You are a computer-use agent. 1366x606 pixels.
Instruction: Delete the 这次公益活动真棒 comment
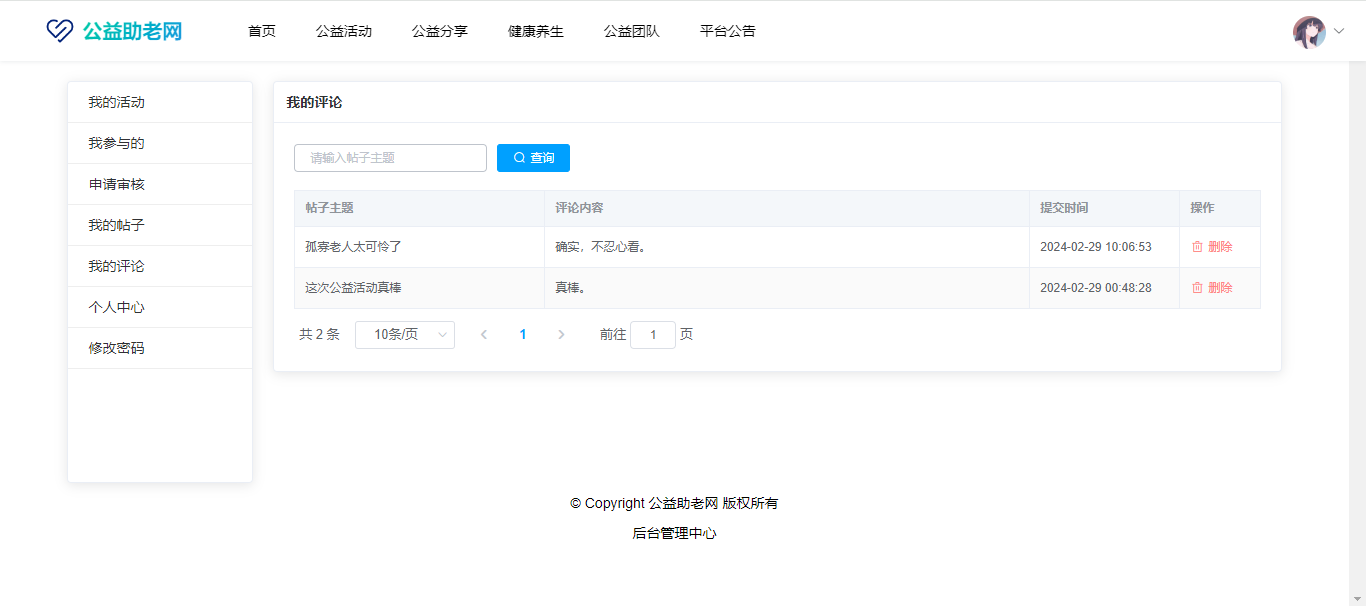1212,288
